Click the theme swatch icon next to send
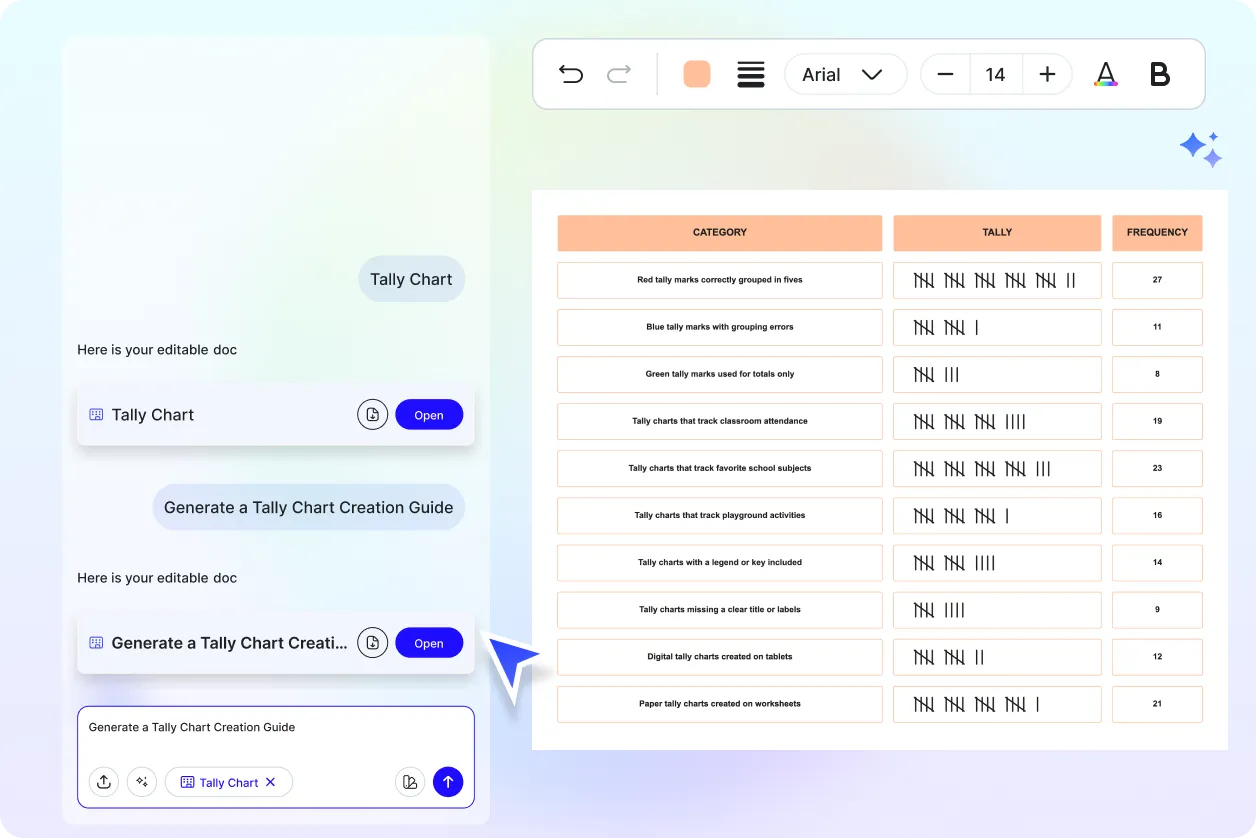This screenshot has width=1256, height=838. pos(410,781)
